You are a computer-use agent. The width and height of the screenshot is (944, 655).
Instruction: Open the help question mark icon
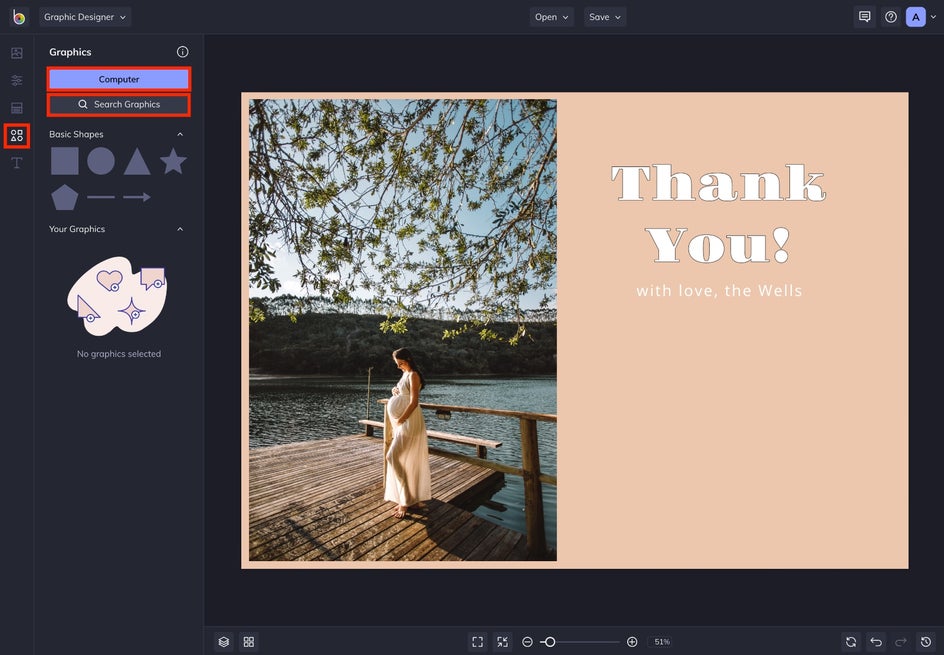pos(891,17)
